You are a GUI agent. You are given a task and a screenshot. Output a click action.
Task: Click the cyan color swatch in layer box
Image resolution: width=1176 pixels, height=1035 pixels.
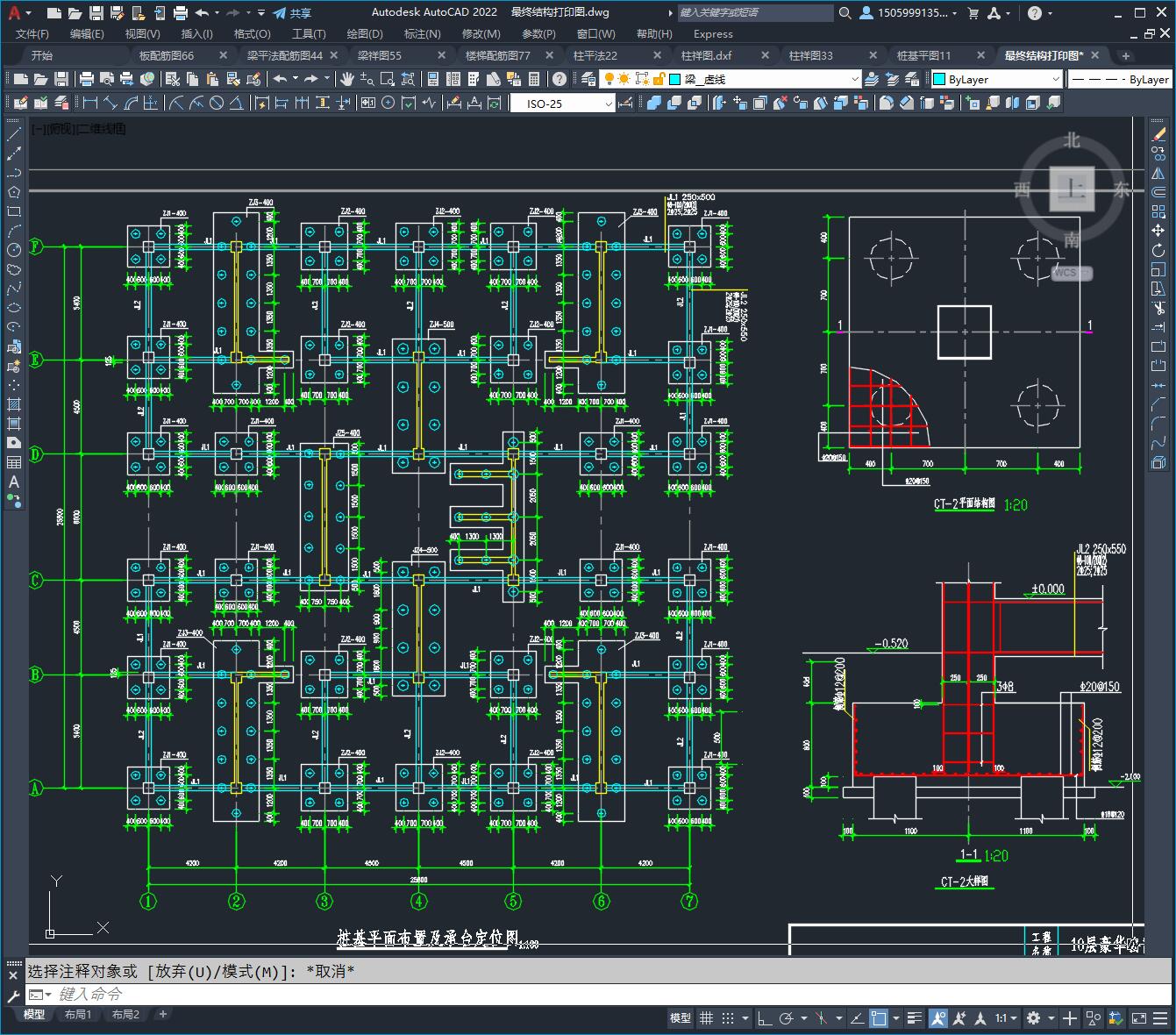coord(675,79)
